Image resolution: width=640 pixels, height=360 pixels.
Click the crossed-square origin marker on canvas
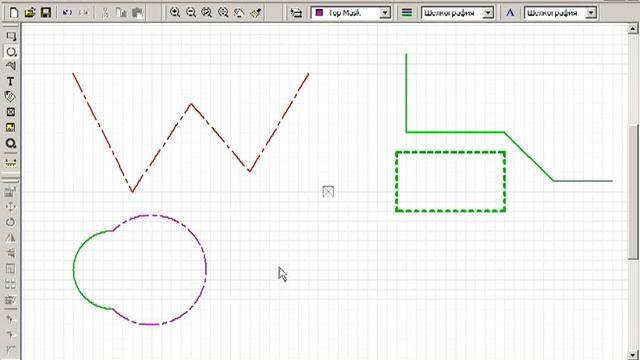point(328,191)
